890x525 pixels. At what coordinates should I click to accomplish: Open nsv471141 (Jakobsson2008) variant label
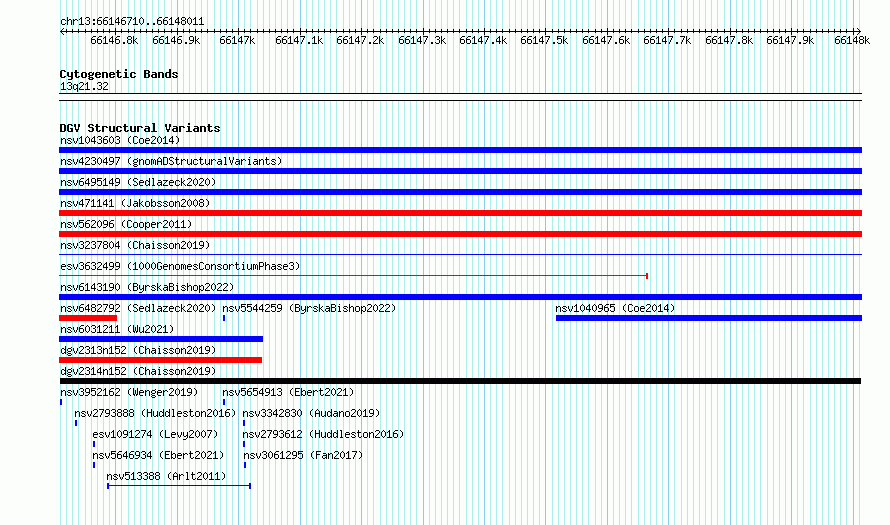point(135,203)
